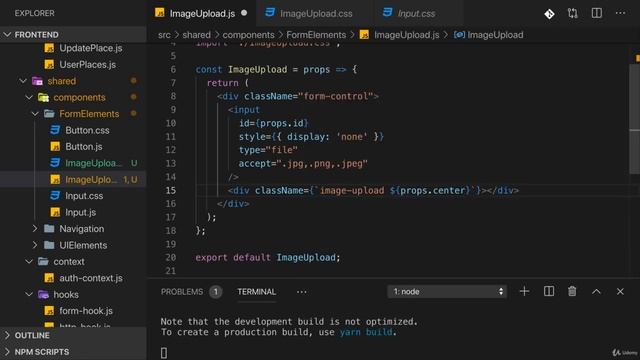This screenshot has height=360, width=640.
Task: Expand the Navigation folder chevron
Action: [x=35, y=229]
